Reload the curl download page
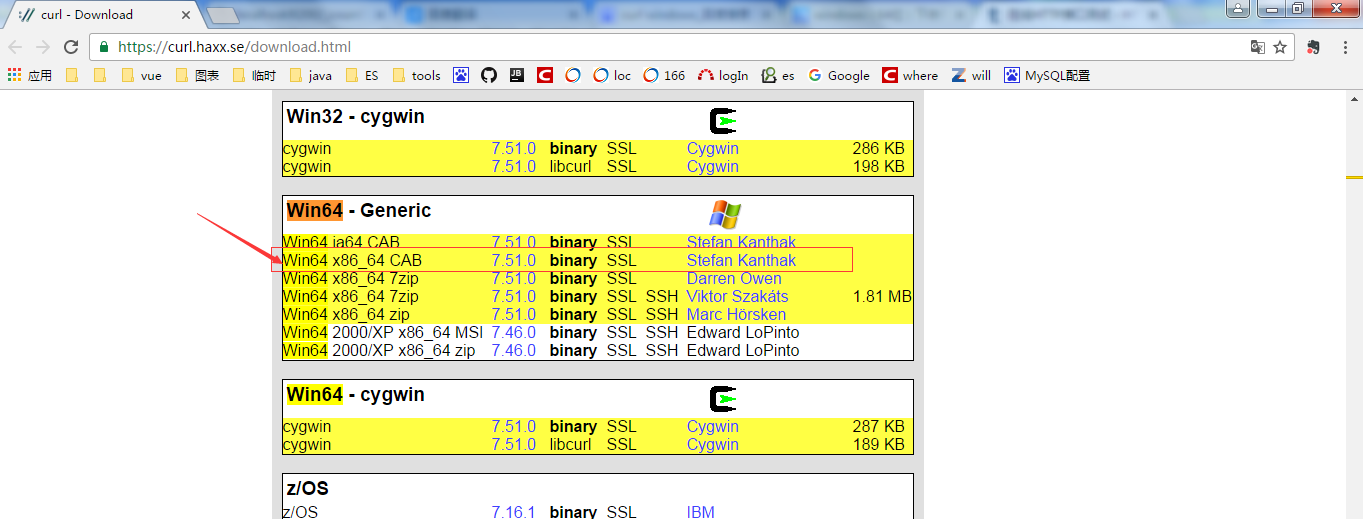Image resolution: width=1363 pixels, height=519 pixels. click(x=71, y=47)
